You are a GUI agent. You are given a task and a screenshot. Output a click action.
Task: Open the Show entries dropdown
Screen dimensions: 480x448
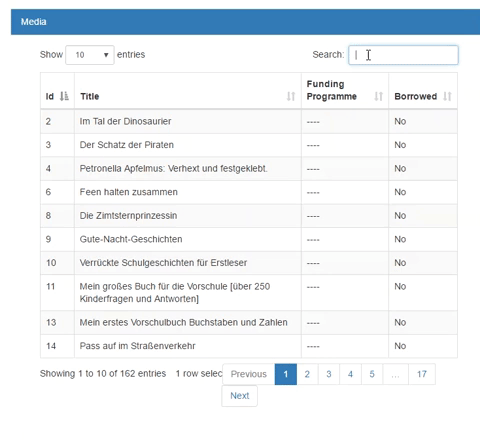[x=90, y=55]
